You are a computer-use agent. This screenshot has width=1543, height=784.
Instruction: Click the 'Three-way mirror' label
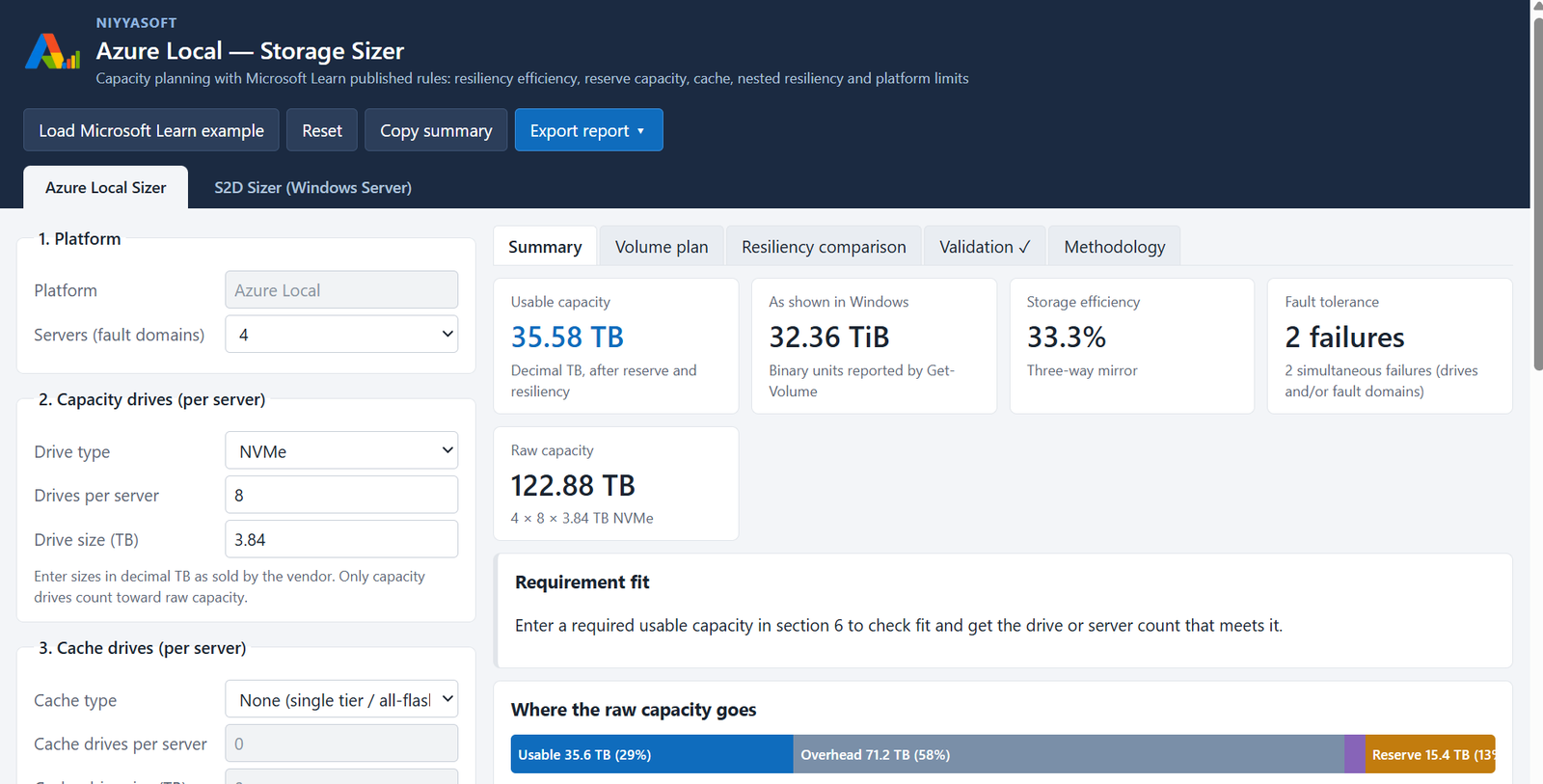[1082, 370]
